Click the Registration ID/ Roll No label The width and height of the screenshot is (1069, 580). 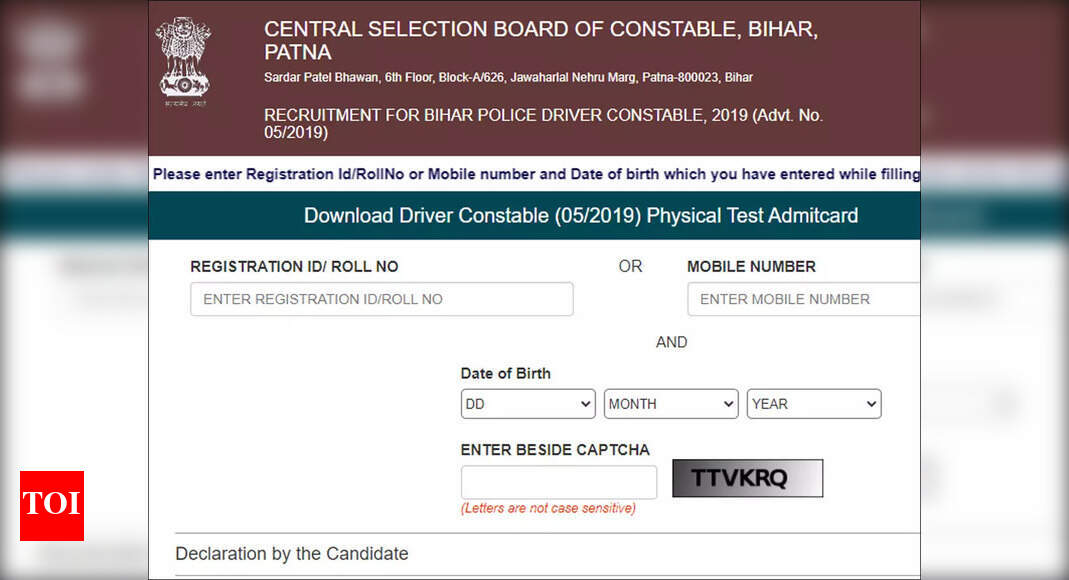tap(294, 266)
